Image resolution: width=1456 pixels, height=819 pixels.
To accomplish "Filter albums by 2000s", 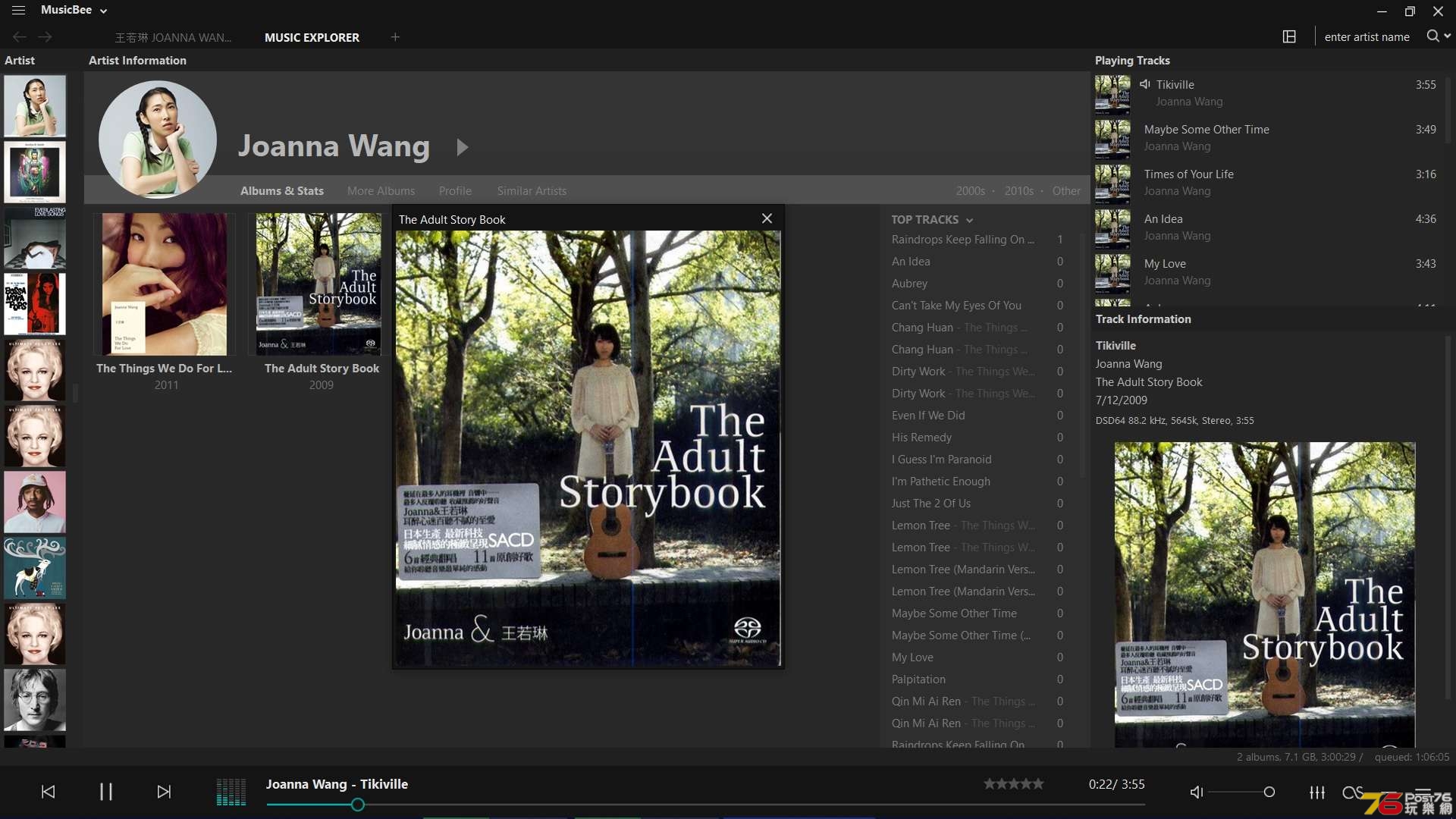I will [x=971, y=191].
